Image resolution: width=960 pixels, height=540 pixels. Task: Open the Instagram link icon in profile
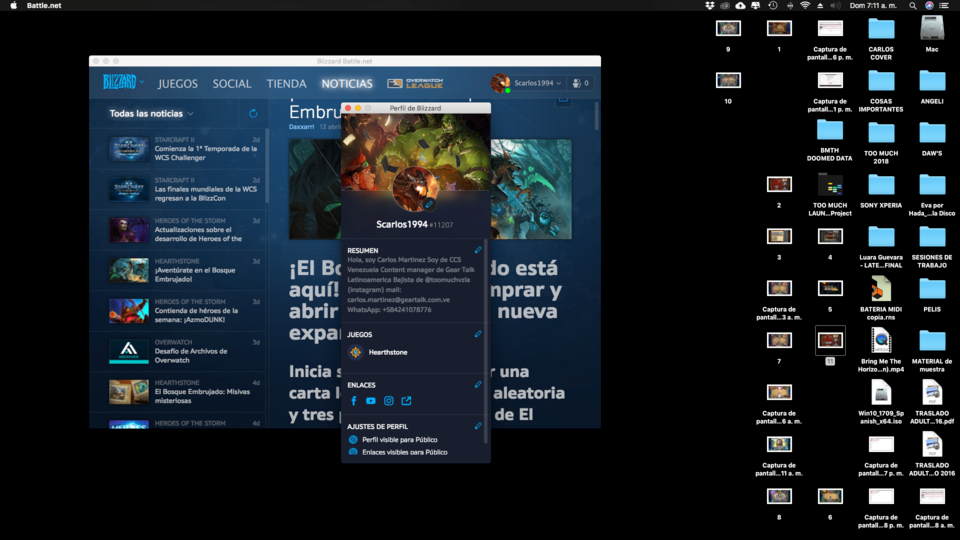[x=388, y=401]
